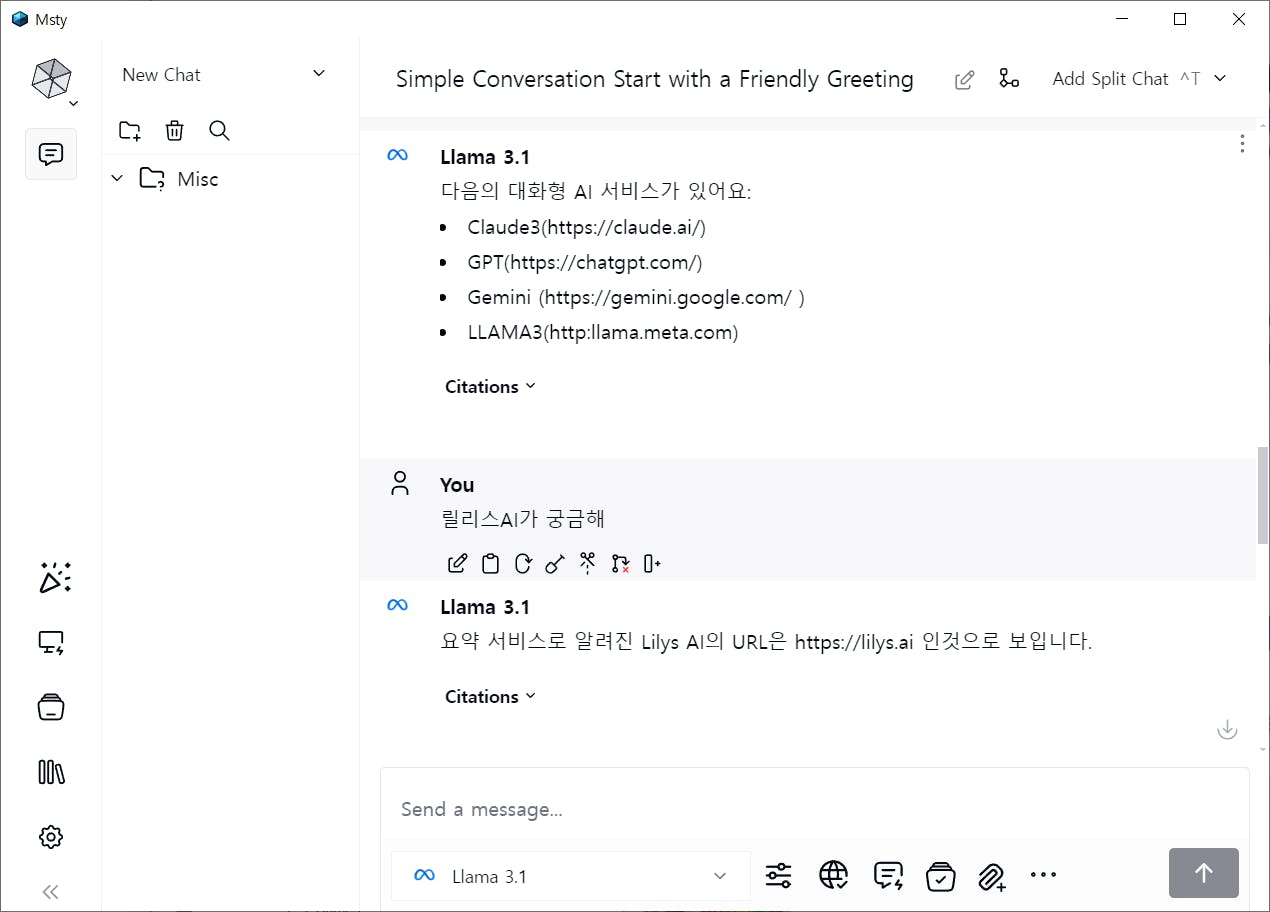Click the trash icon above folders
1270x912 pixels.
click(x=174, y=130)
